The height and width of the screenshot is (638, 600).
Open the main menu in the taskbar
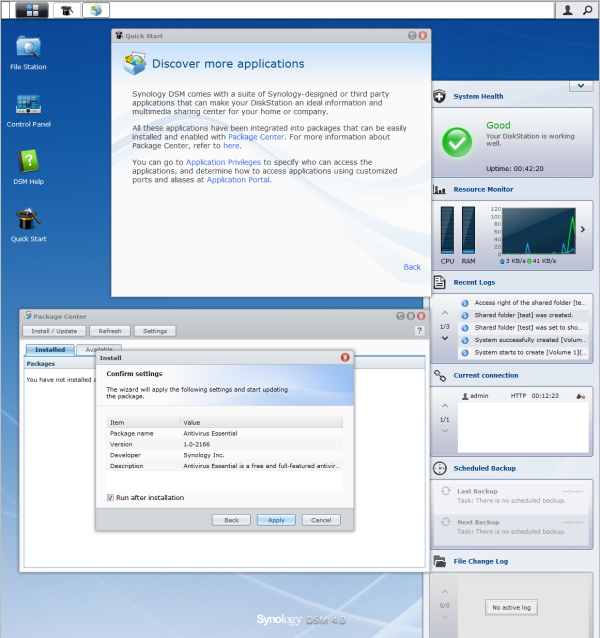33,10
